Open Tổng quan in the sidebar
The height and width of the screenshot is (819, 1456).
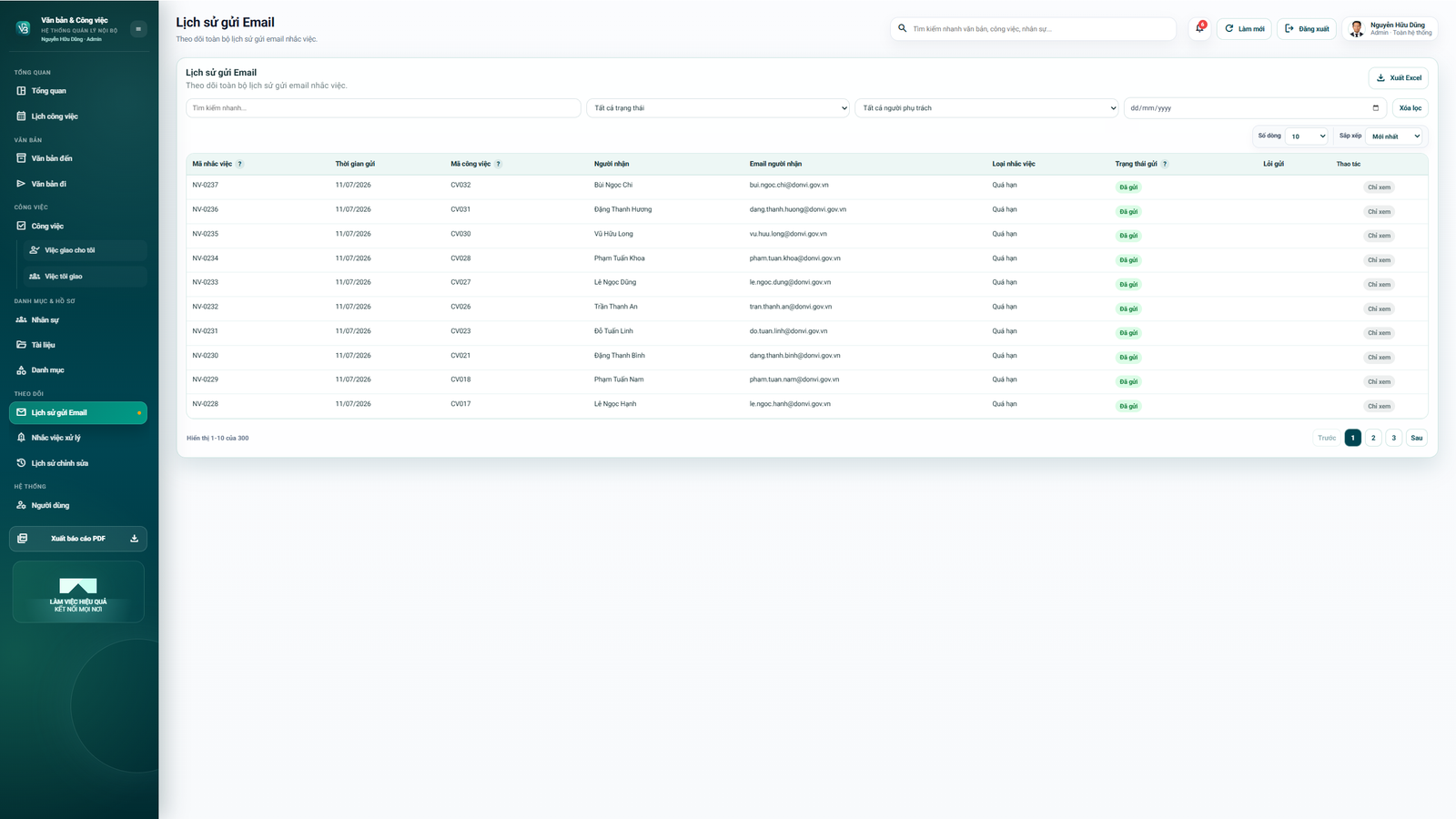point(78,91)
